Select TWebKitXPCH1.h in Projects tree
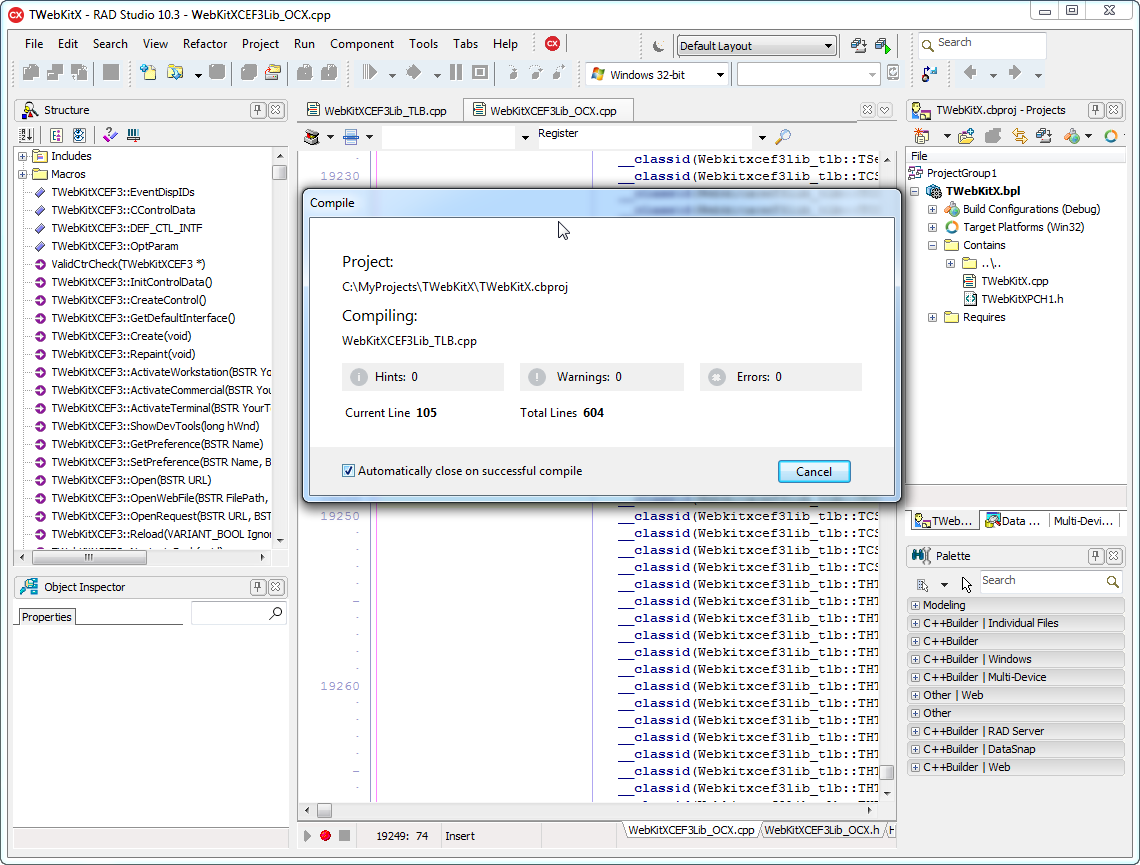1140x865 pixels. click(x=1022, y=299)
